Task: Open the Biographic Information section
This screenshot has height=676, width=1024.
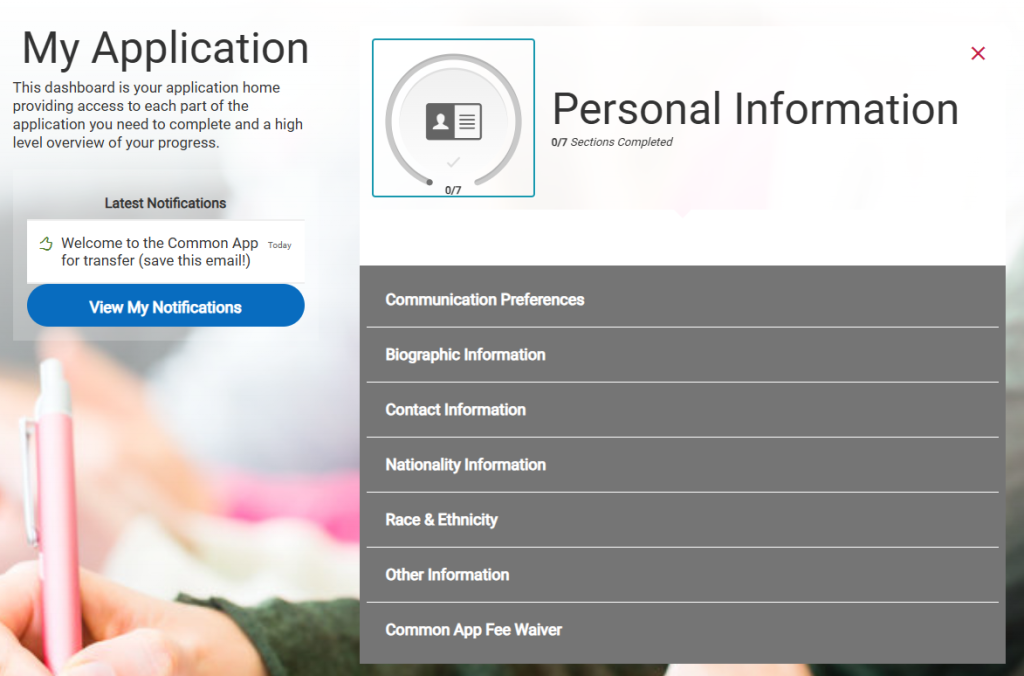Action: (x=465, y=355)
